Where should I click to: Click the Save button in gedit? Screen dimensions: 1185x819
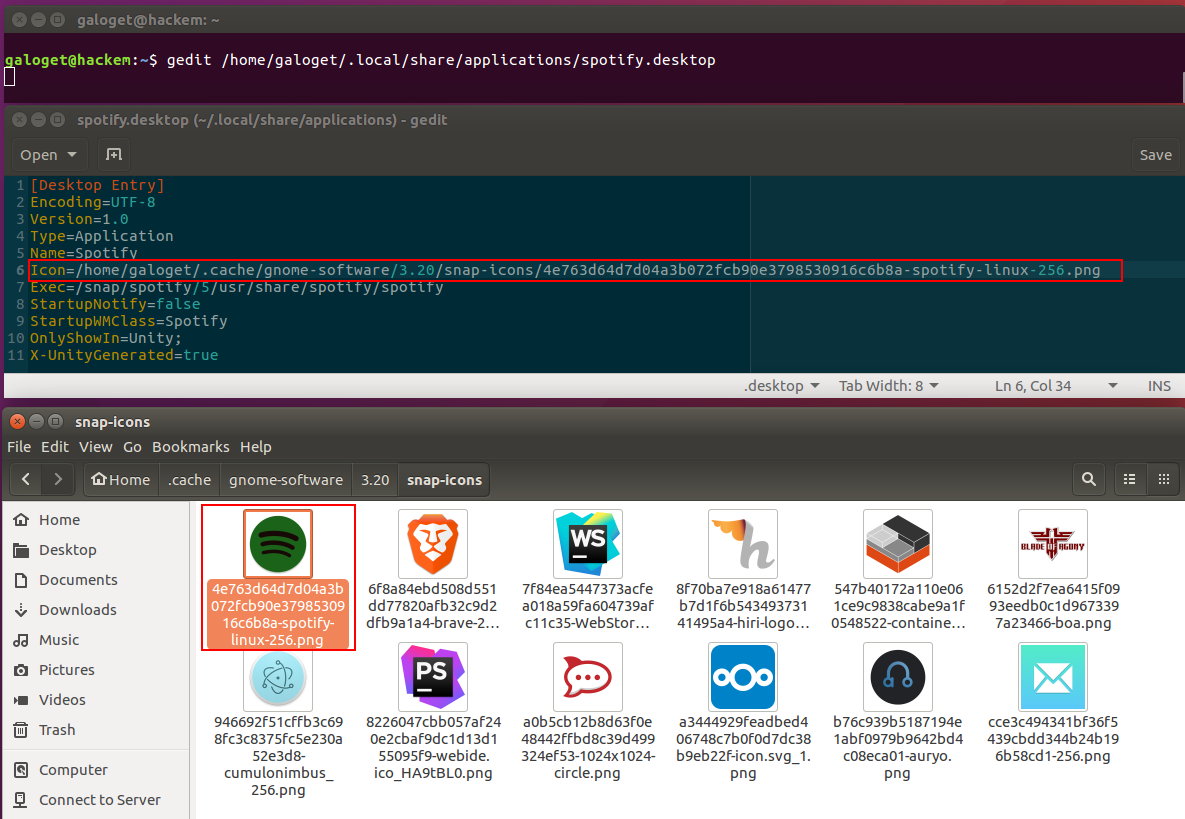(1155, 155)
